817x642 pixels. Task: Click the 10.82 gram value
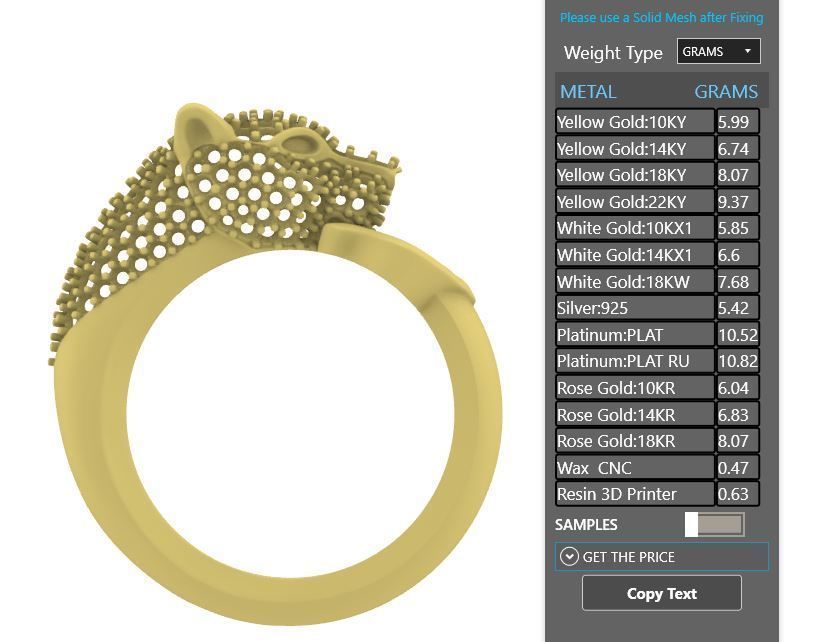738,361
